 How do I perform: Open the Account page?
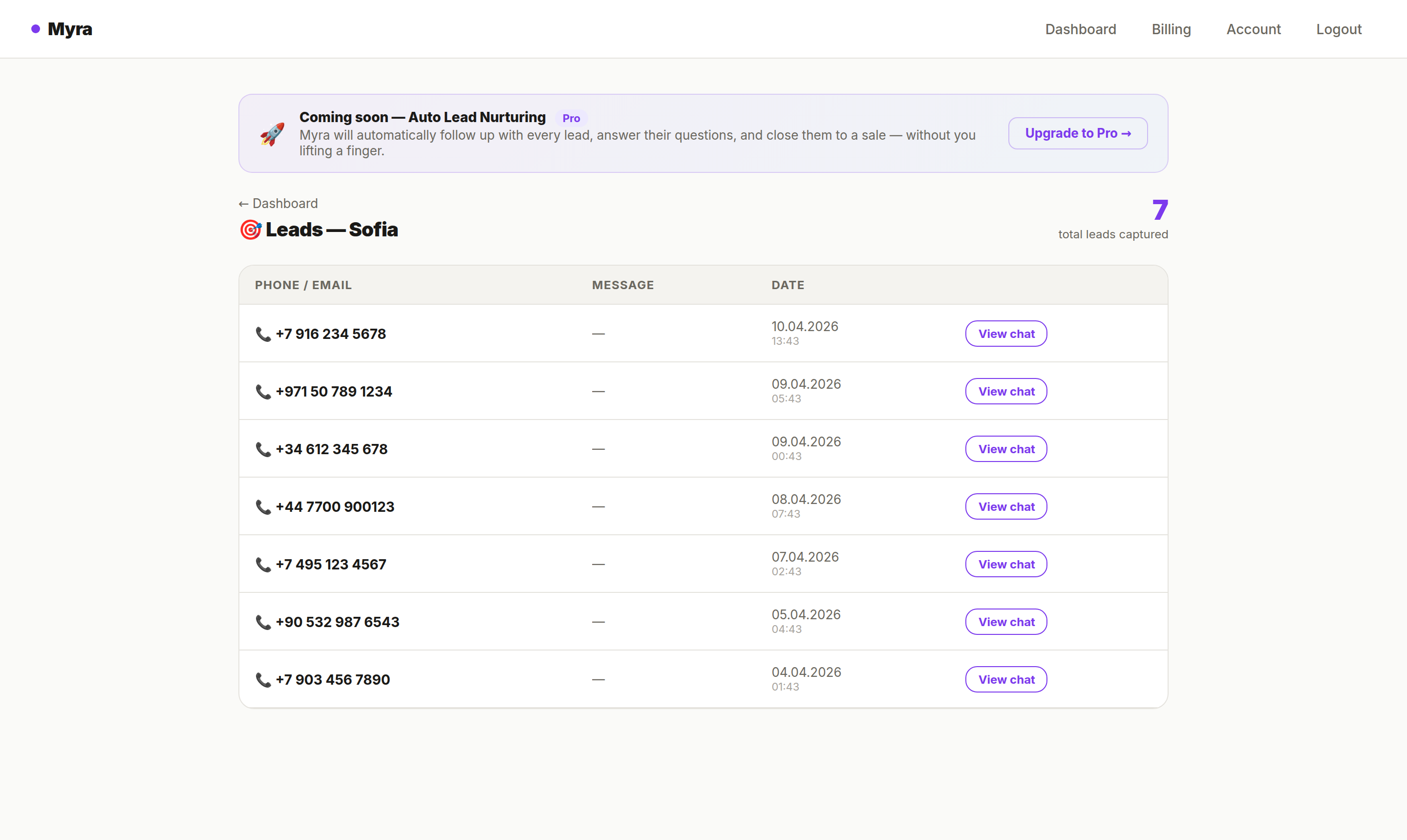click(x=1253, y=29)
